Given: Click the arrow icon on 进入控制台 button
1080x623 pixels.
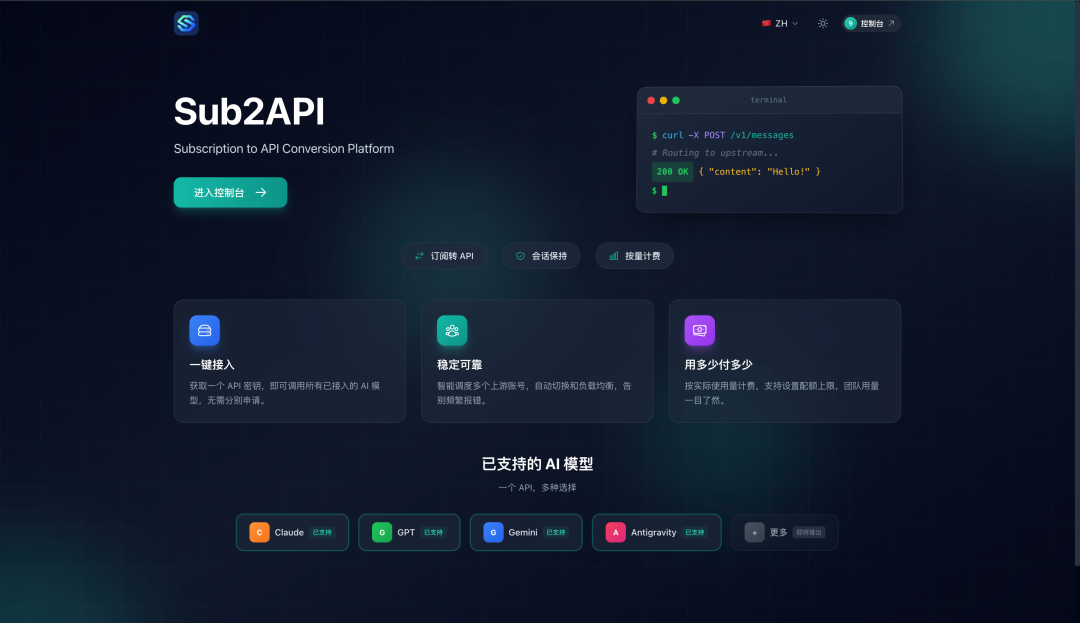Looking at the screenshot, I should click(261, 193).
